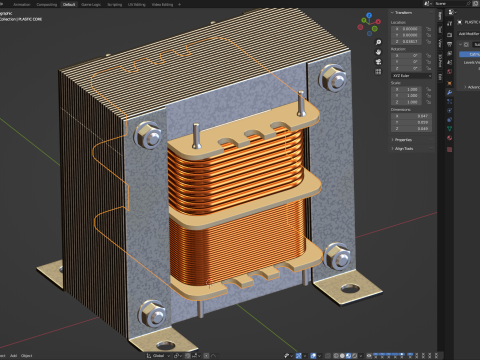This screenshot has width=480, height=360.
Task: Add a new workspace with the plus button
Action: click(179, 4)
